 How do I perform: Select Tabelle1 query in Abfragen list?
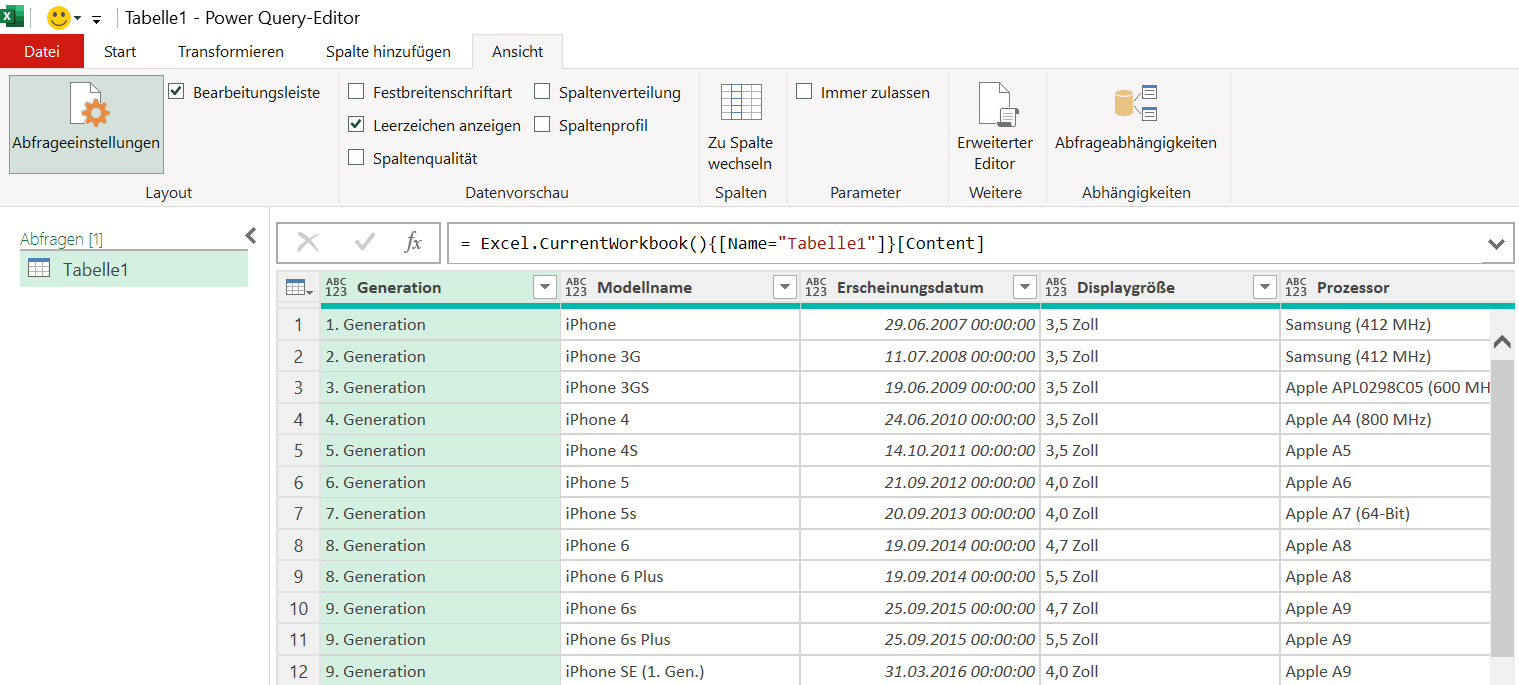134,269
